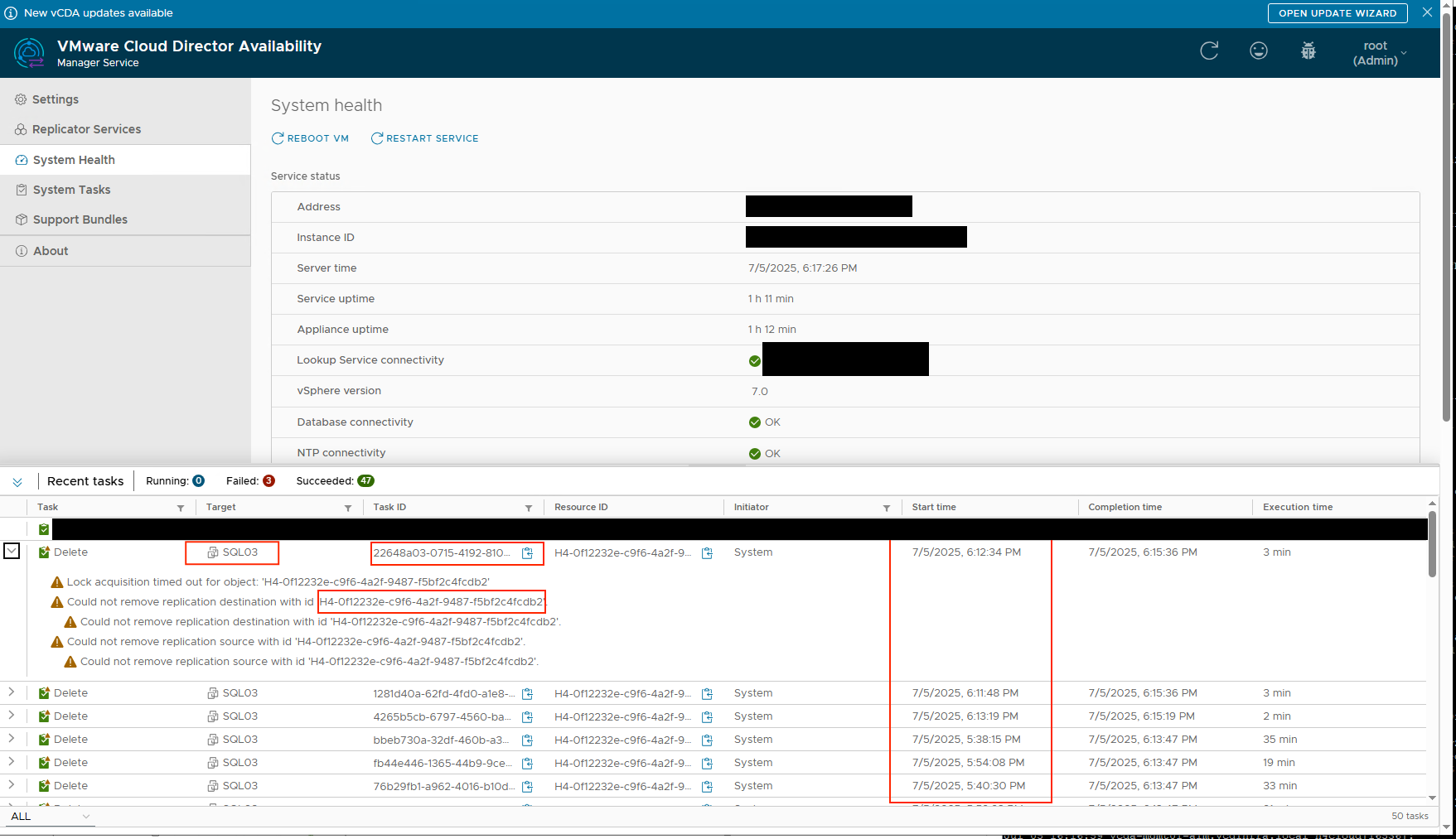Screen dimensions: 1456x839
Task: Click the Task ID column filter icon
Action: click(x=529, y=508)
